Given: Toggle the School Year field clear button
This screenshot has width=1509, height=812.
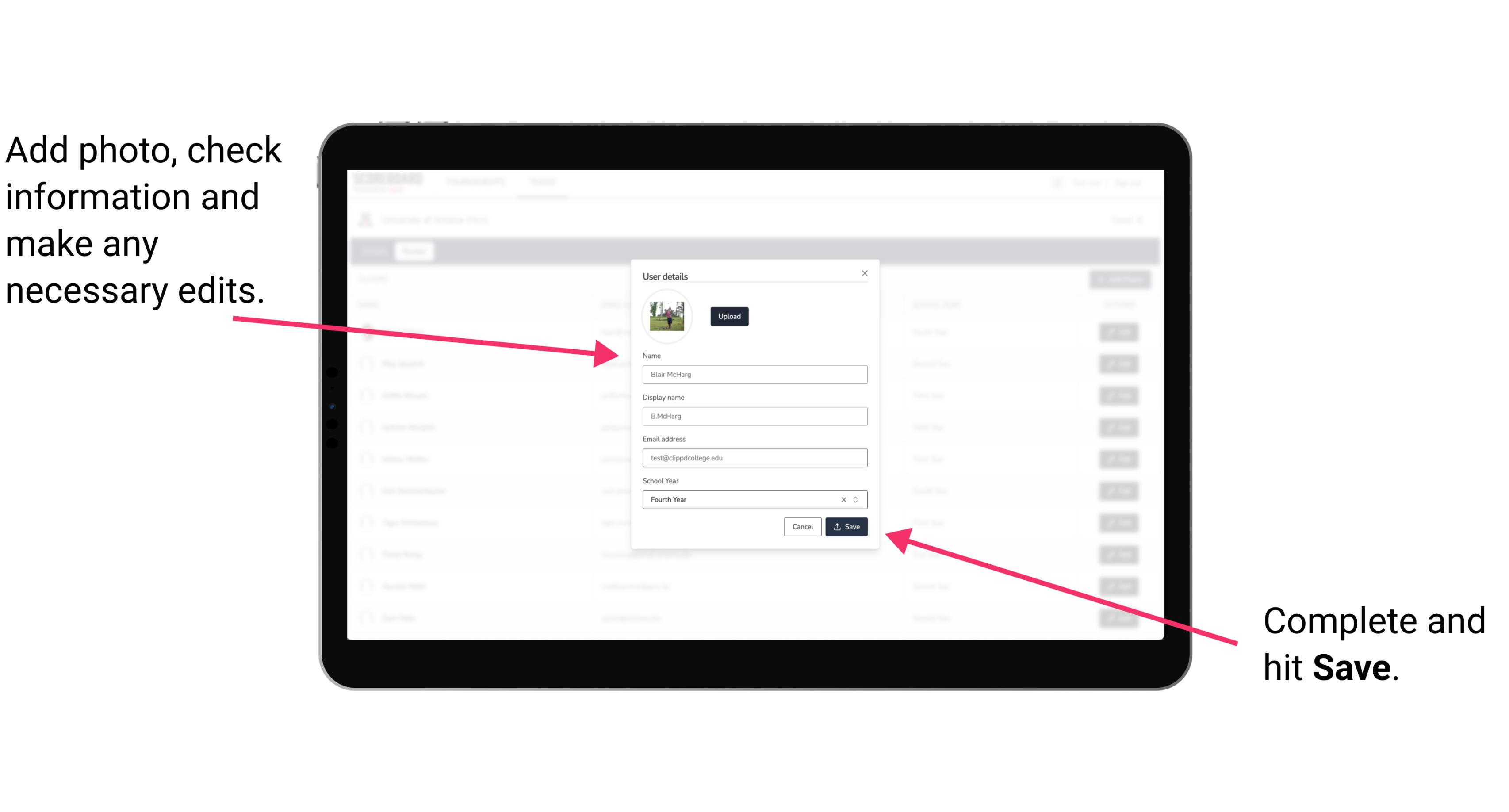Looking at the screenshot, I should (x=843, y=499).
